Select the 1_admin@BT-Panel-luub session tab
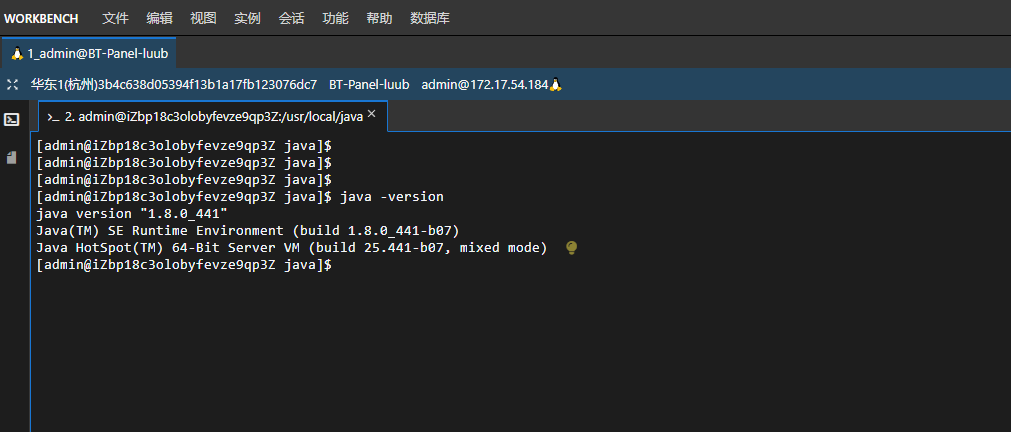 pos(89,54)
